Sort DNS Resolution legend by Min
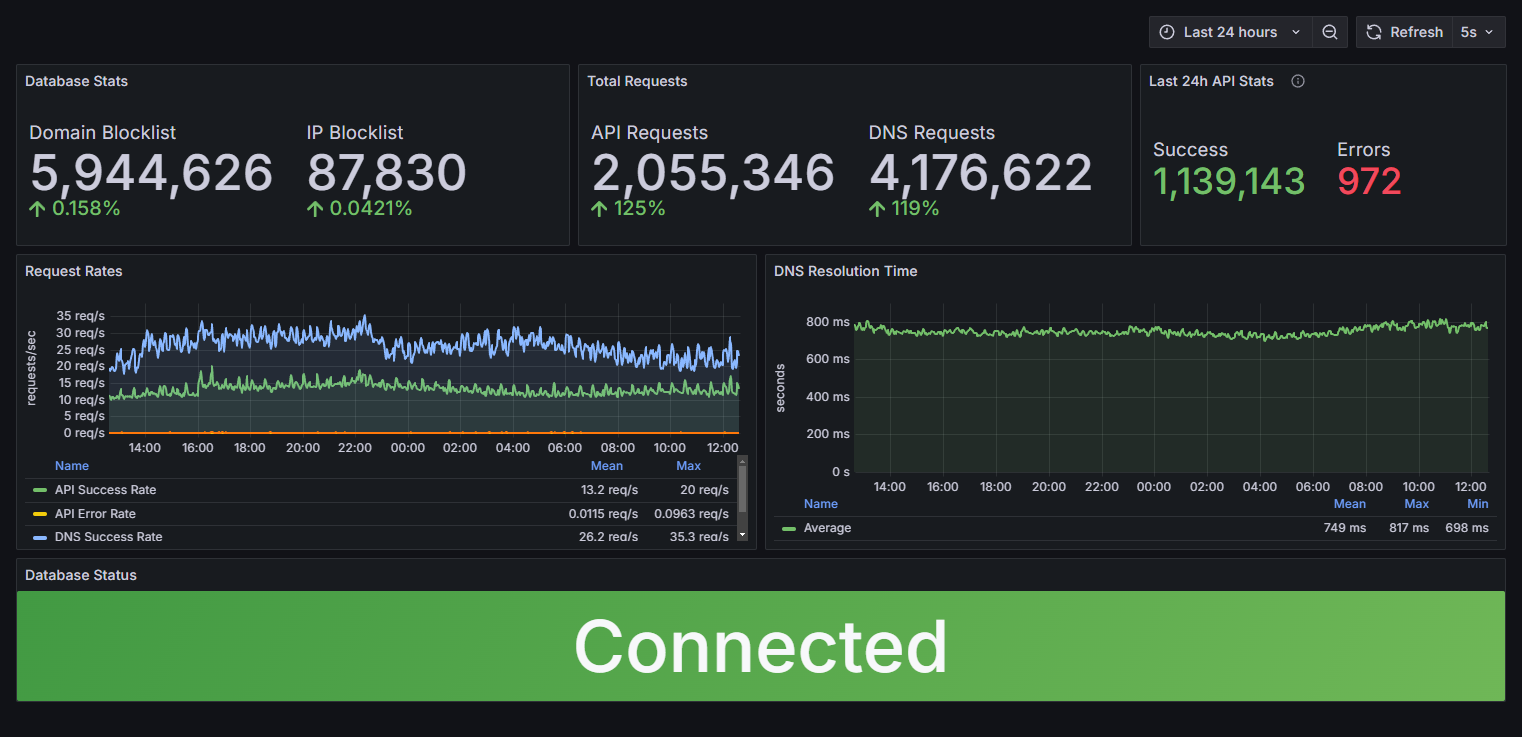This screenshot has height=737, width=1522. point(1478,504)
